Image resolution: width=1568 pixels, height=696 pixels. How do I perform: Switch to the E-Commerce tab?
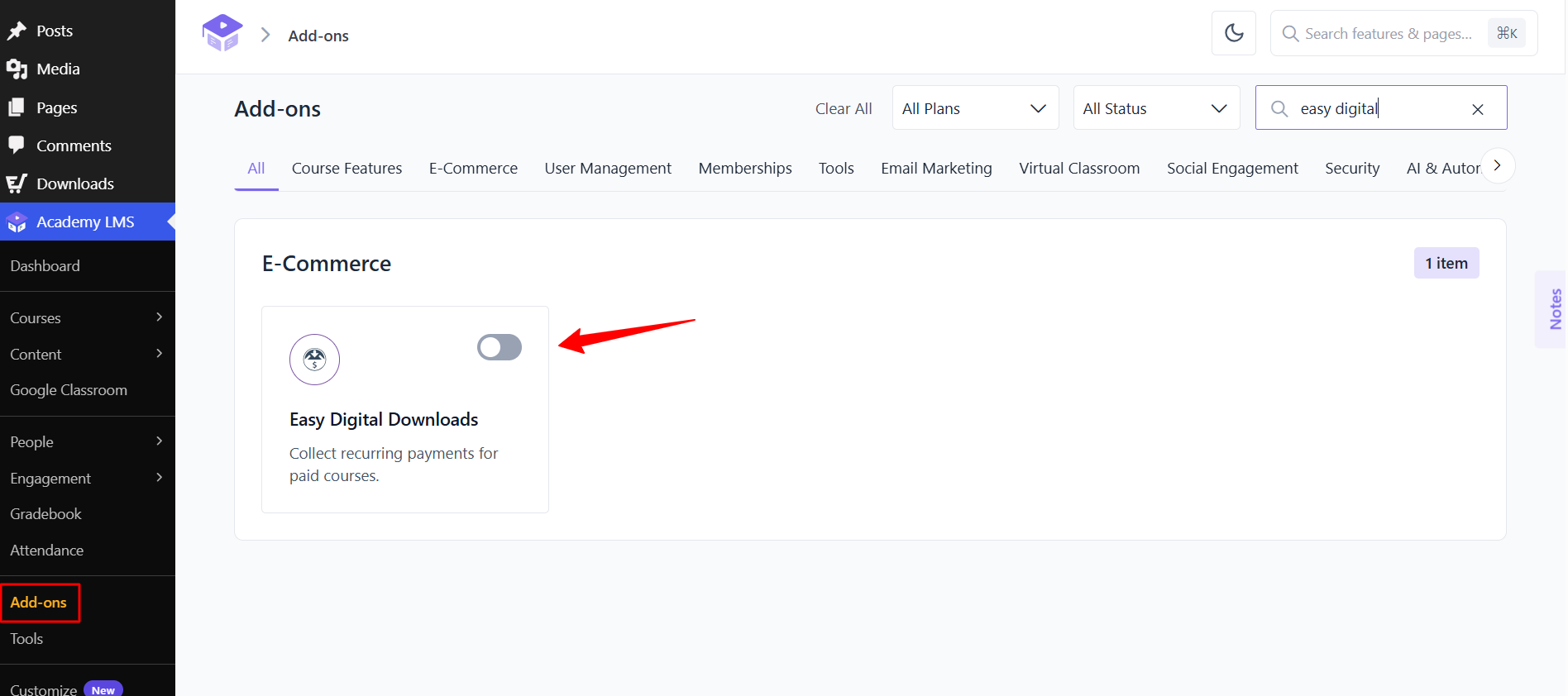click(473, 169)
